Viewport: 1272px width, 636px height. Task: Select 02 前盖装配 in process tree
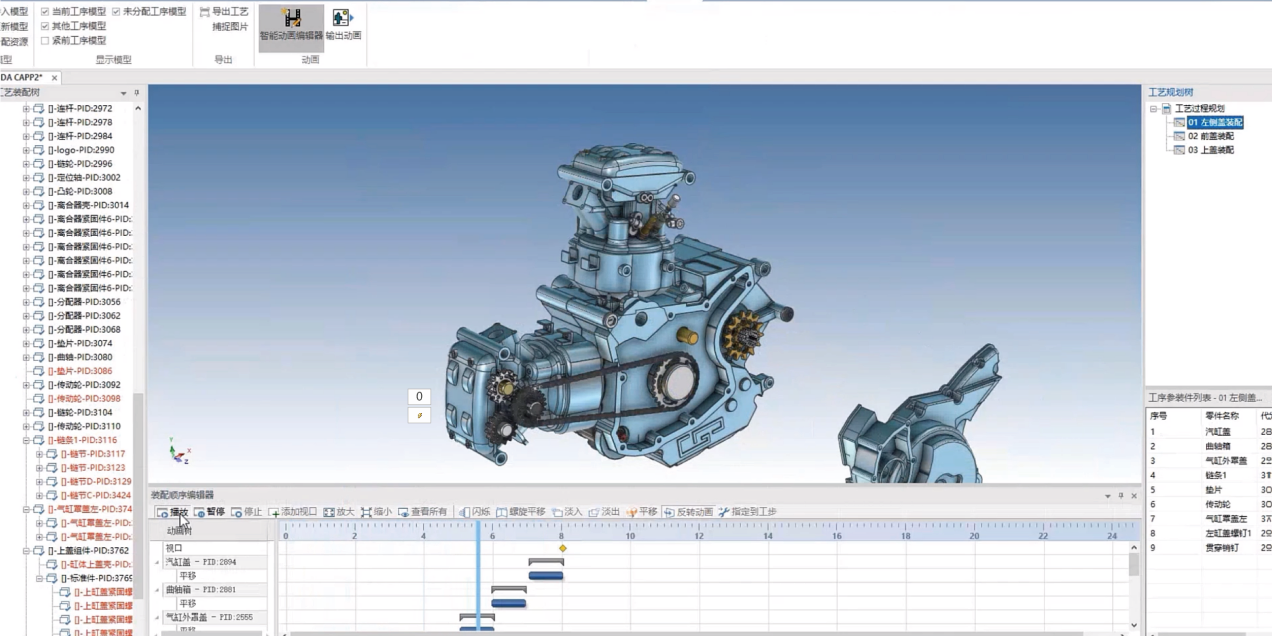pos(1210,136)
